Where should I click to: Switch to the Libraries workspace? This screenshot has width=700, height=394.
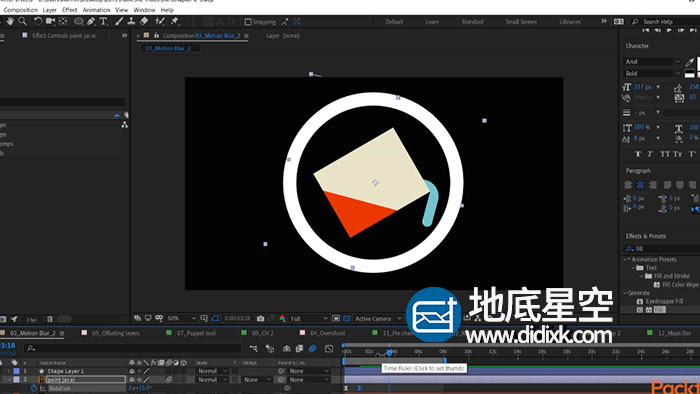click(x=570, y=21)
